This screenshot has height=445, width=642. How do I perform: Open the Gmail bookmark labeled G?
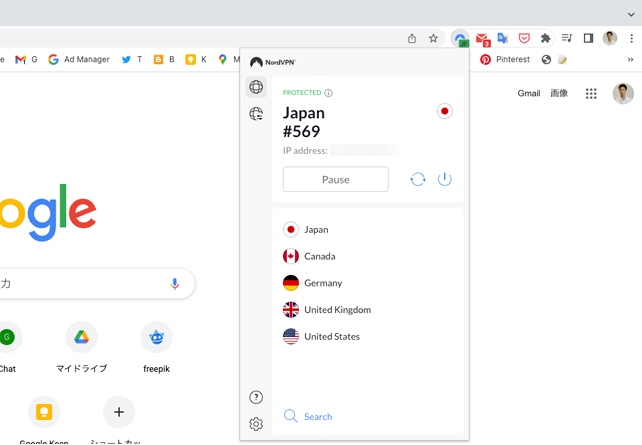click(26, 60)
